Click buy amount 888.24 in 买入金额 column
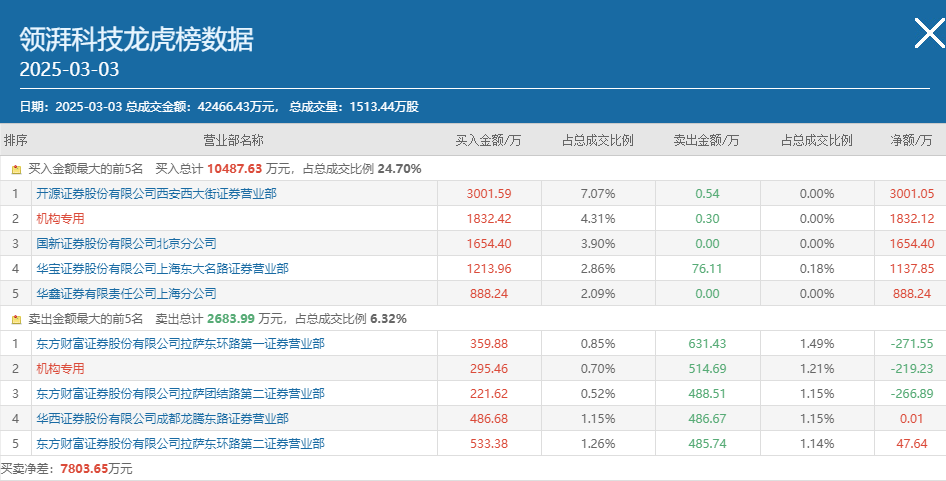The image size is (946, 481). click(x=489, y=294)
